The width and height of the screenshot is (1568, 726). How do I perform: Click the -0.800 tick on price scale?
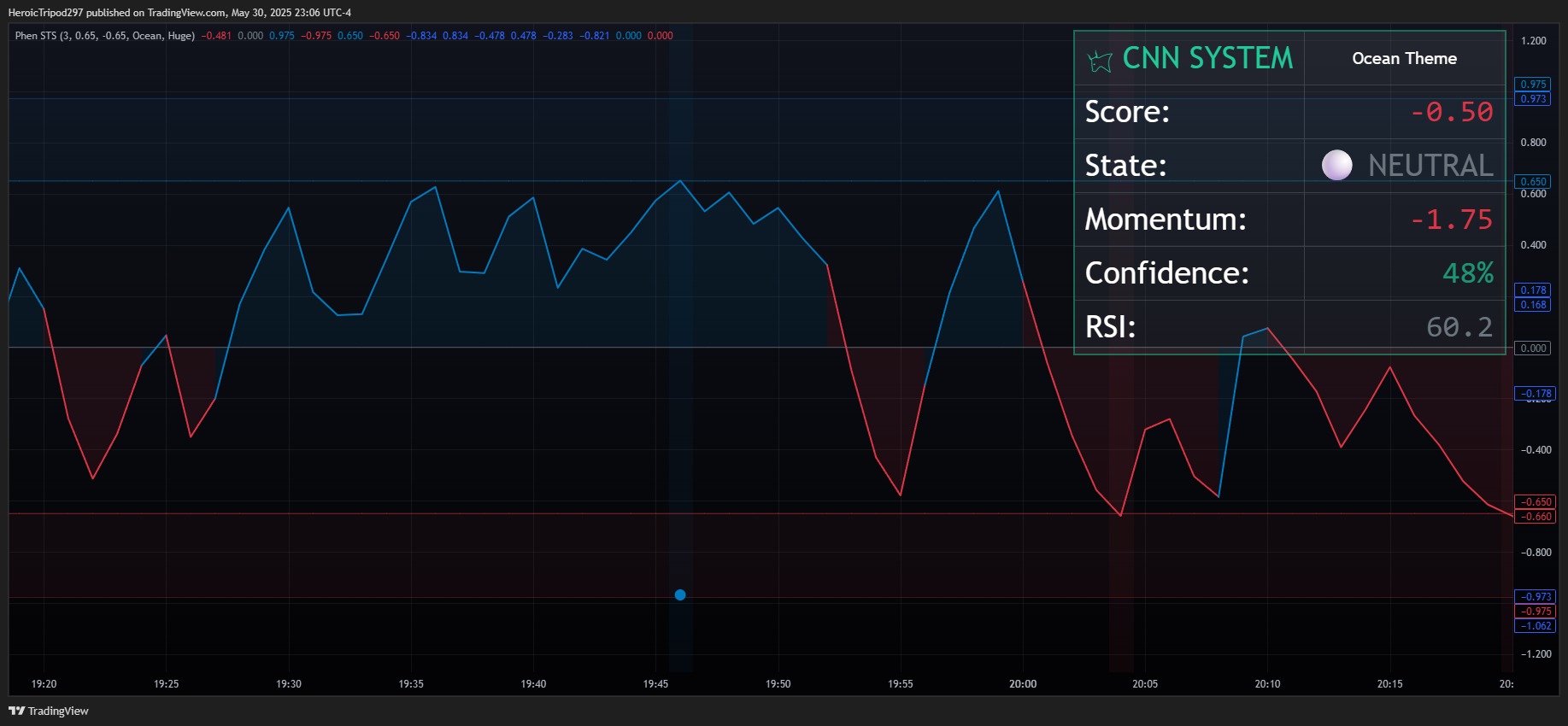pos(1536,553)
